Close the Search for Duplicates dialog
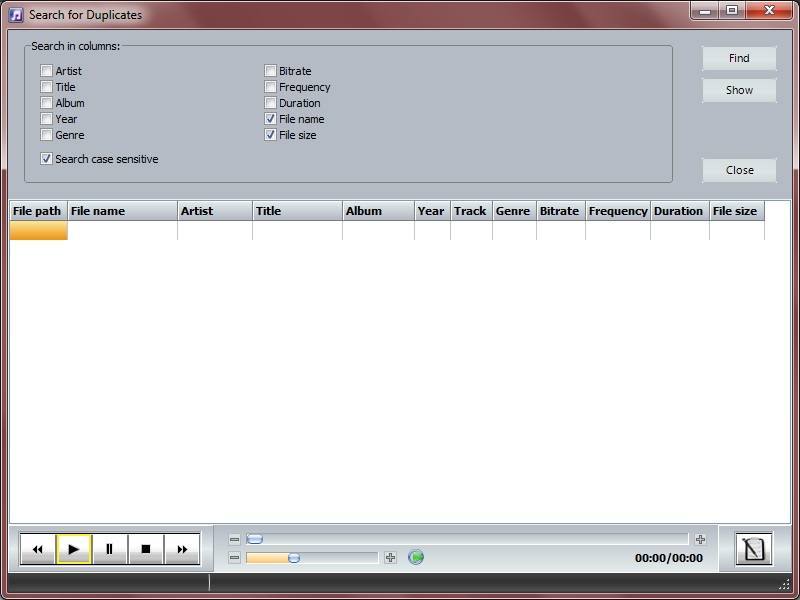Screen dimensions: 800x600 pos(738,170)
